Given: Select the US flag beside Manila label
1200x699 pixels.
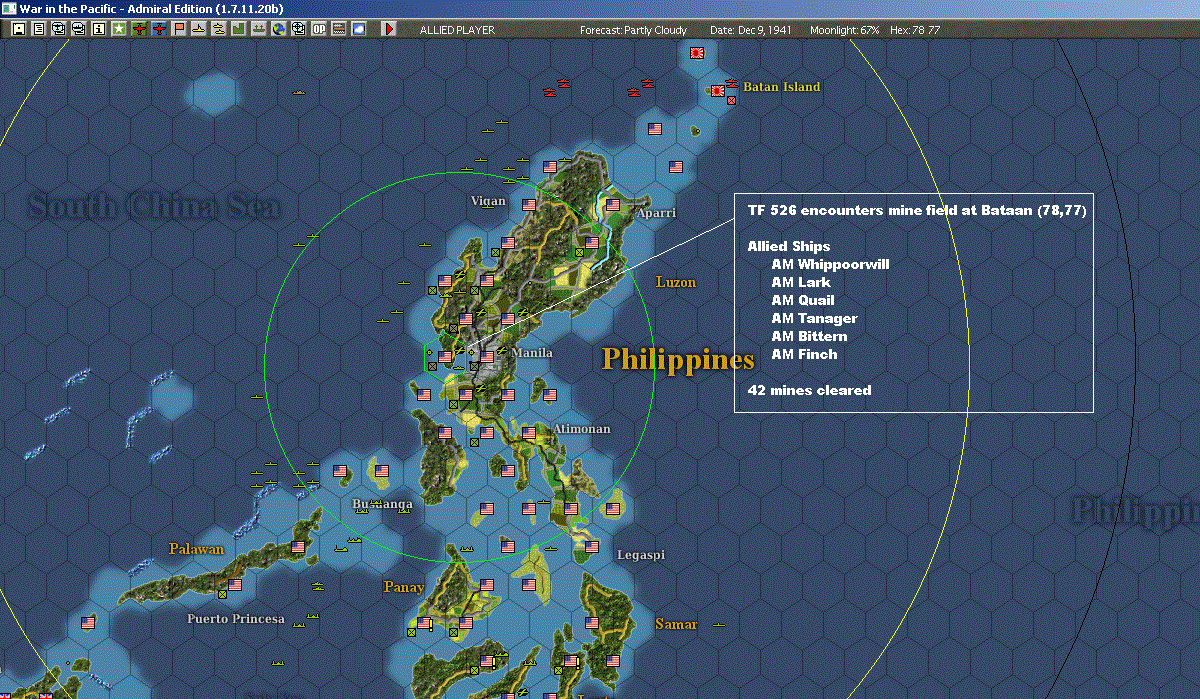Looking at the screenshot, I should pos(487,355).
